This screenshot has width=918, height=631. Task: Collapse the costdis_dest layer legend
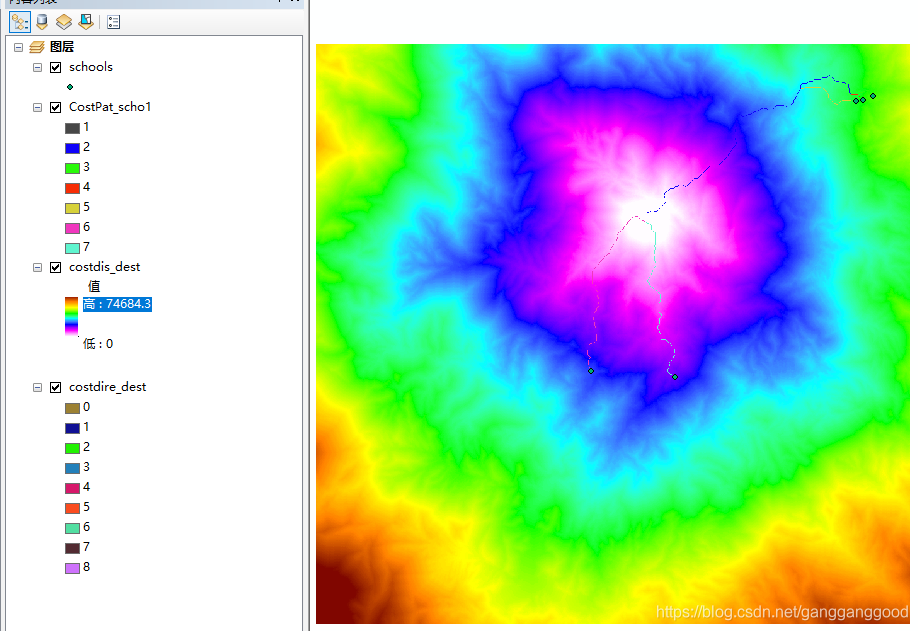(x=37, y=268)
